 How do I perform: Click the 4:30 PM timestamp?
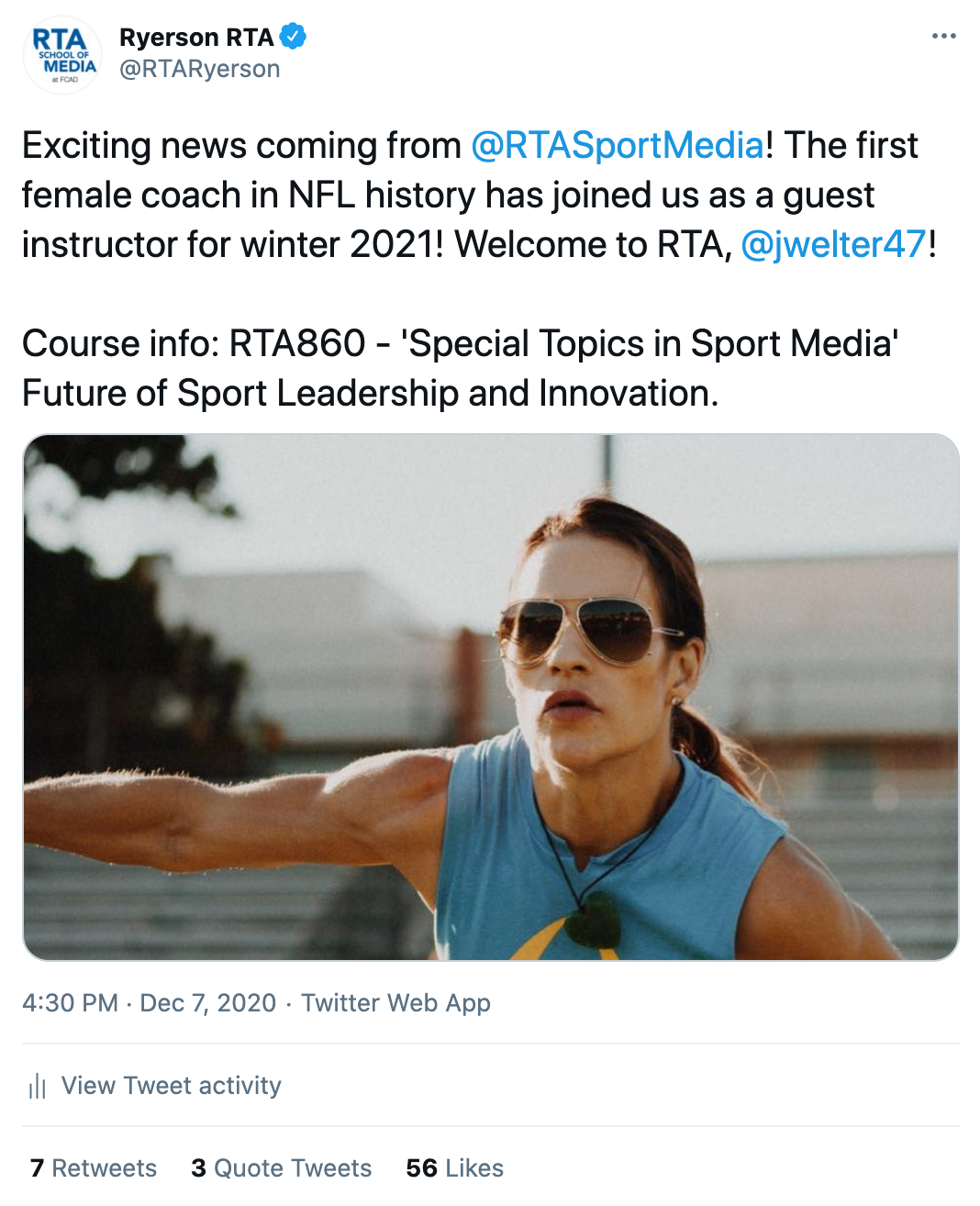point(70,1003)
